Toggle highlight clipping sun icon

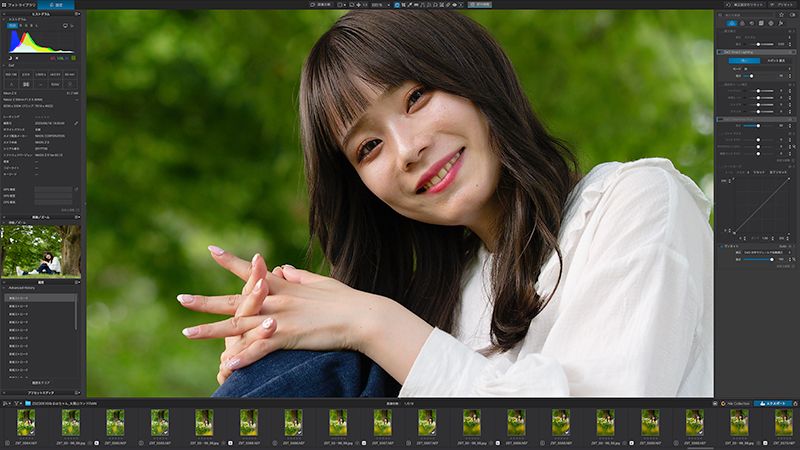click(17, 58)
